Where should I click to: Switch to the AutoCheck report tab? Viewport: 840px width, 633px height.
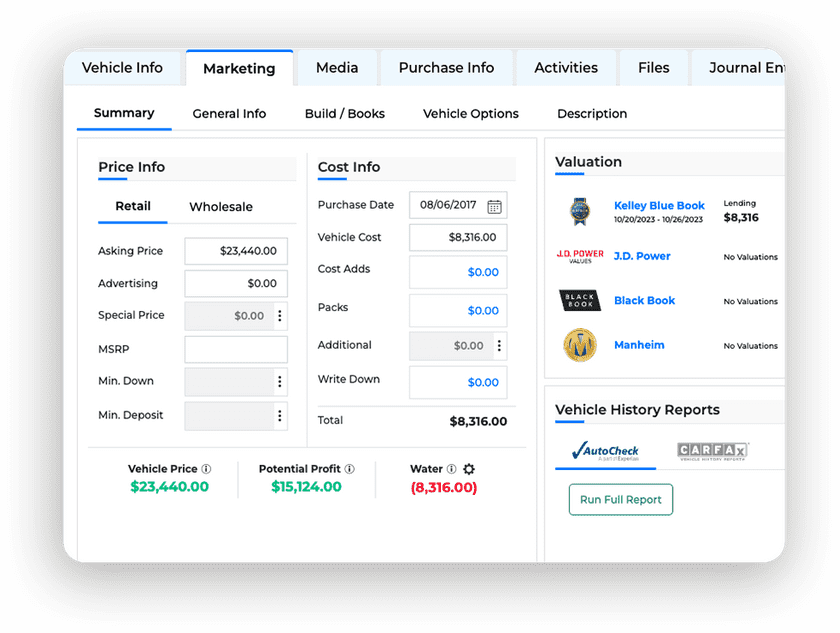point(605,452)
